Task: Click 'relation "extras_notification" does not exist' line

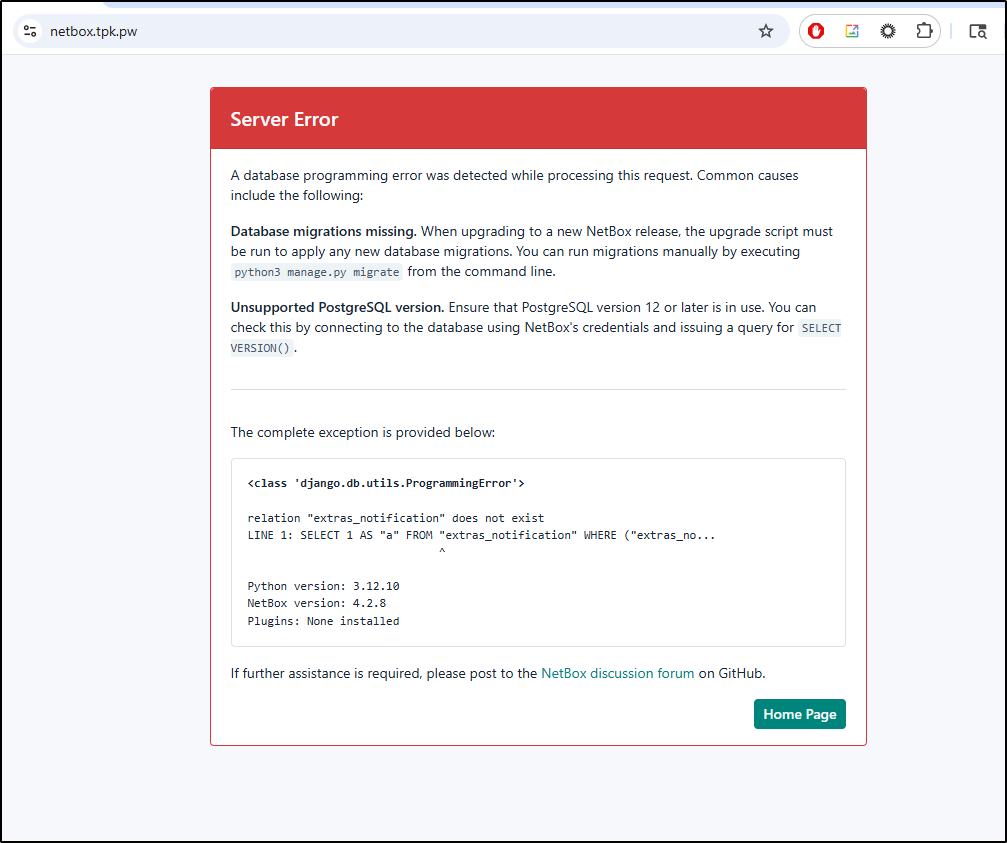Action: coord(396,518)
